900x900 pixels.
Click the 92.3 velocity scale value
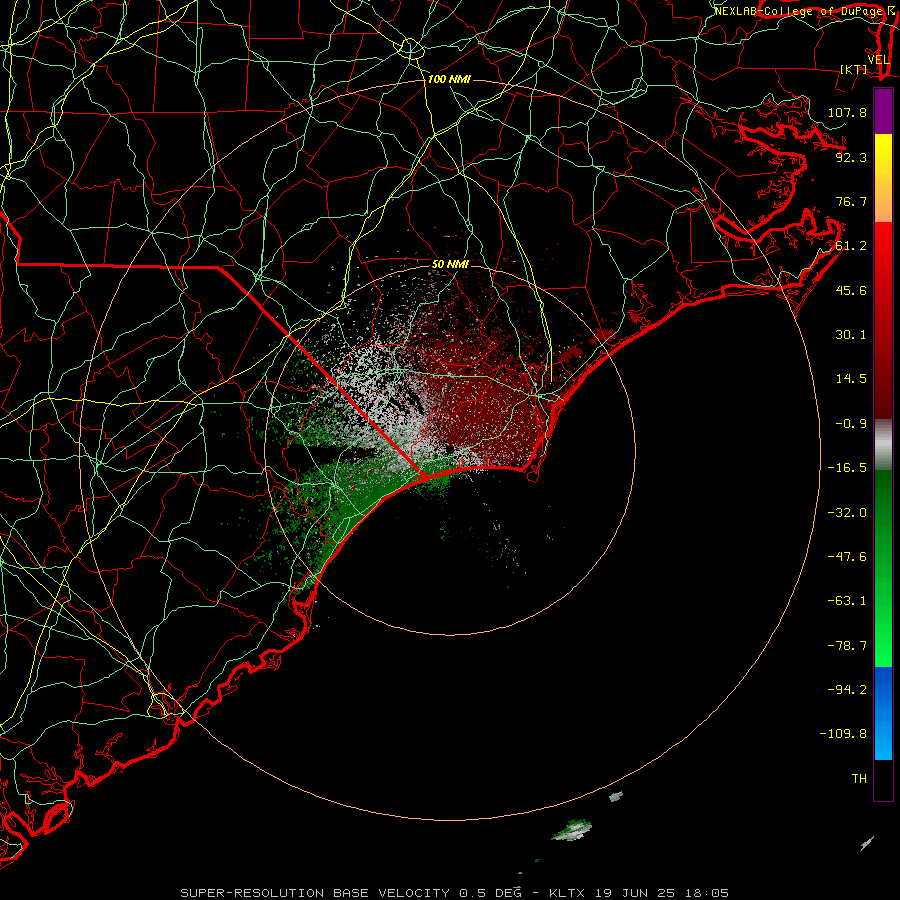[851, 157]
